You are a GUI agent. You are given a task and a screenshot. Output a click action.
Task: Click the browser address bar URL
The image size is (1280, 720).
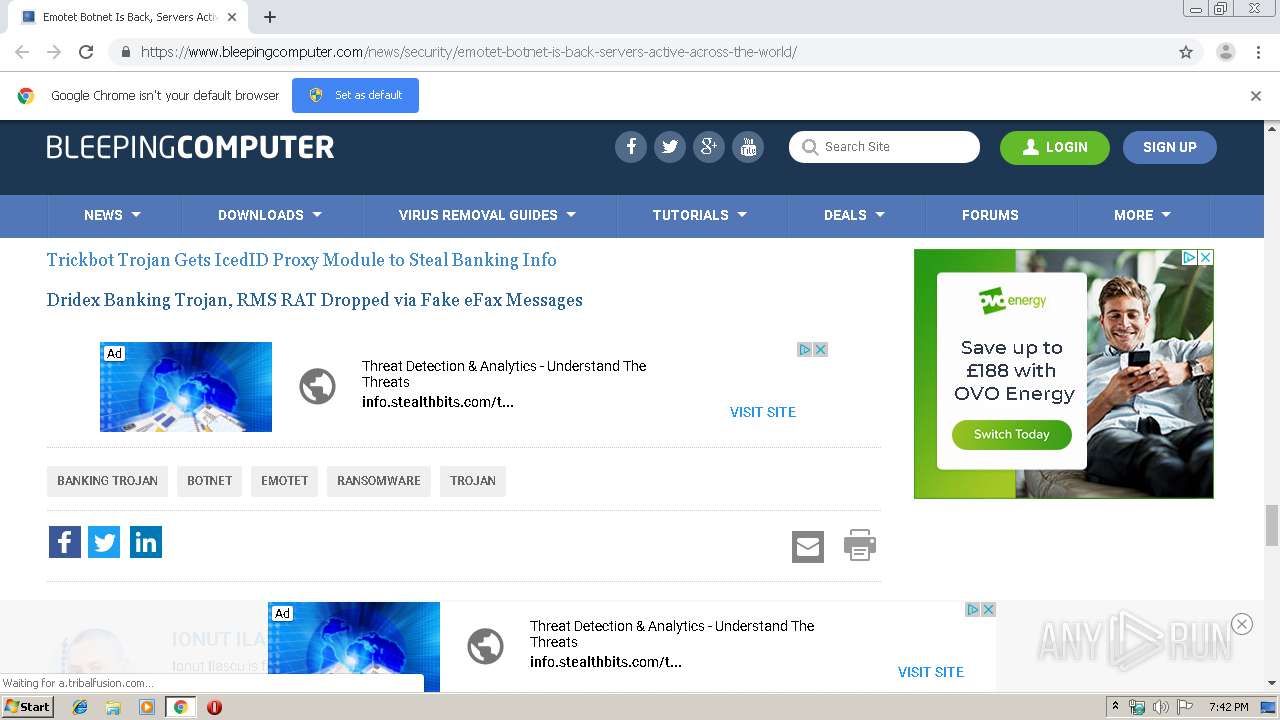[x=468, y=52]
